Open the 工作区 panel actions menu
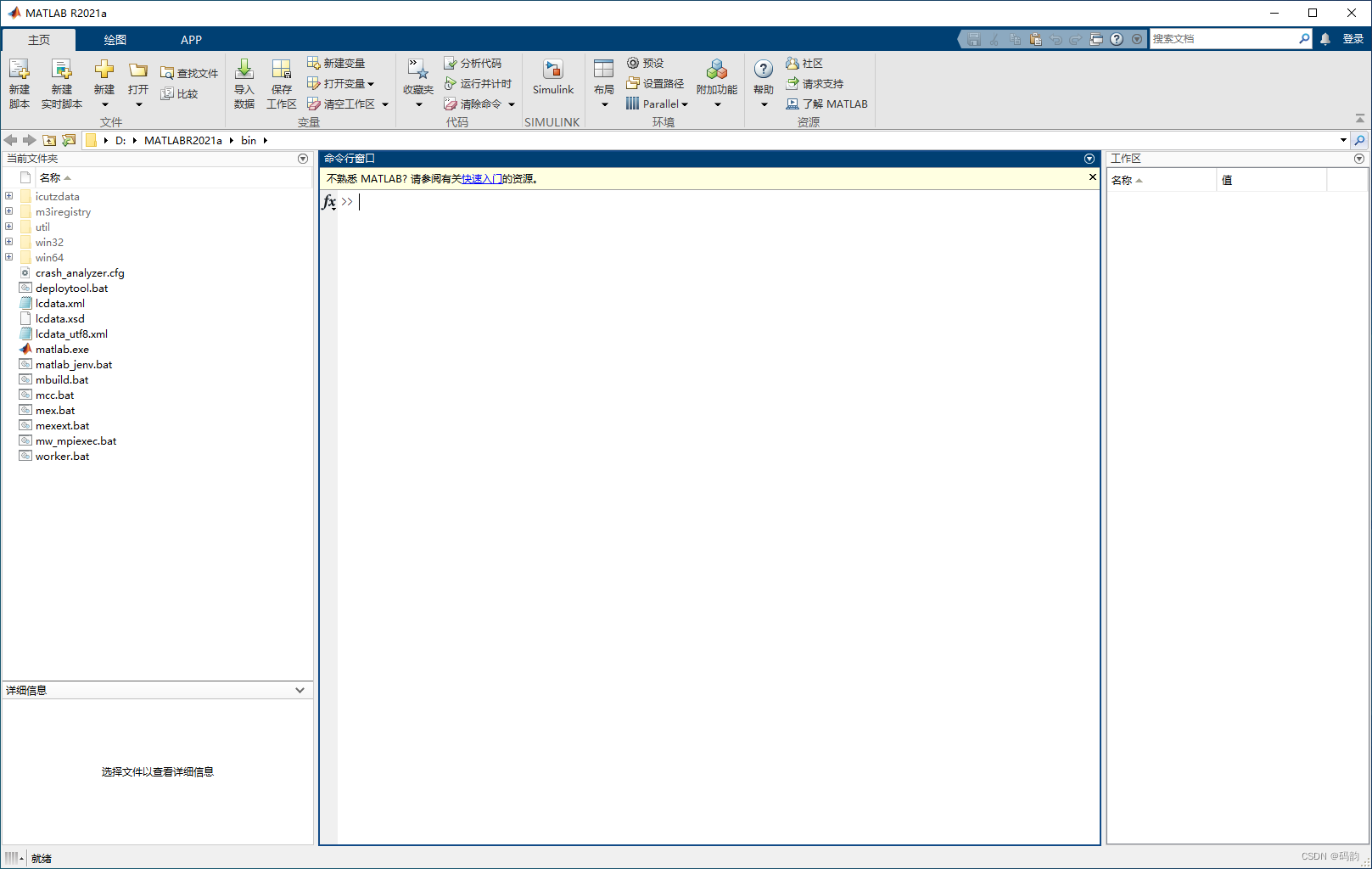Image resolution: width=1372 pixels, height=869 pixels. point(1359,159)
